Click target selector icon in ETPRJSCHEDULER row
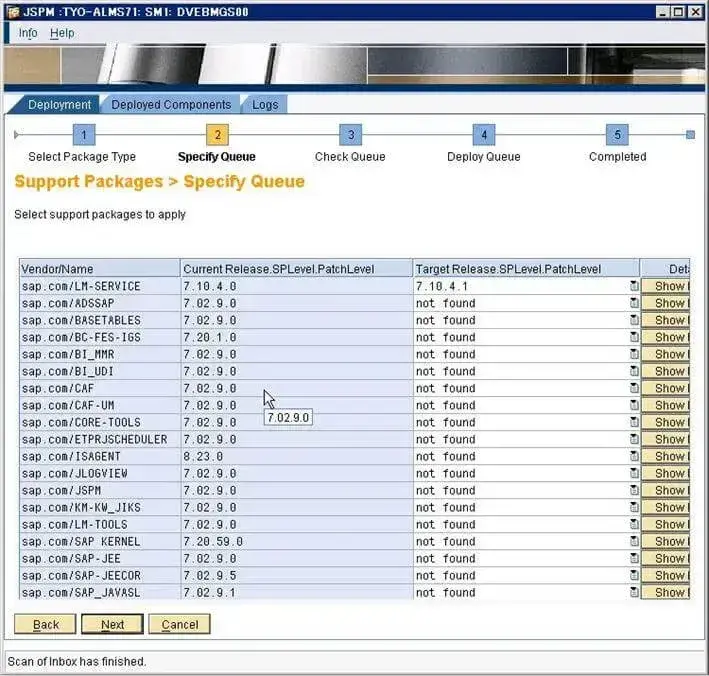This screenshot has height=676, width=709. (634, 439)
